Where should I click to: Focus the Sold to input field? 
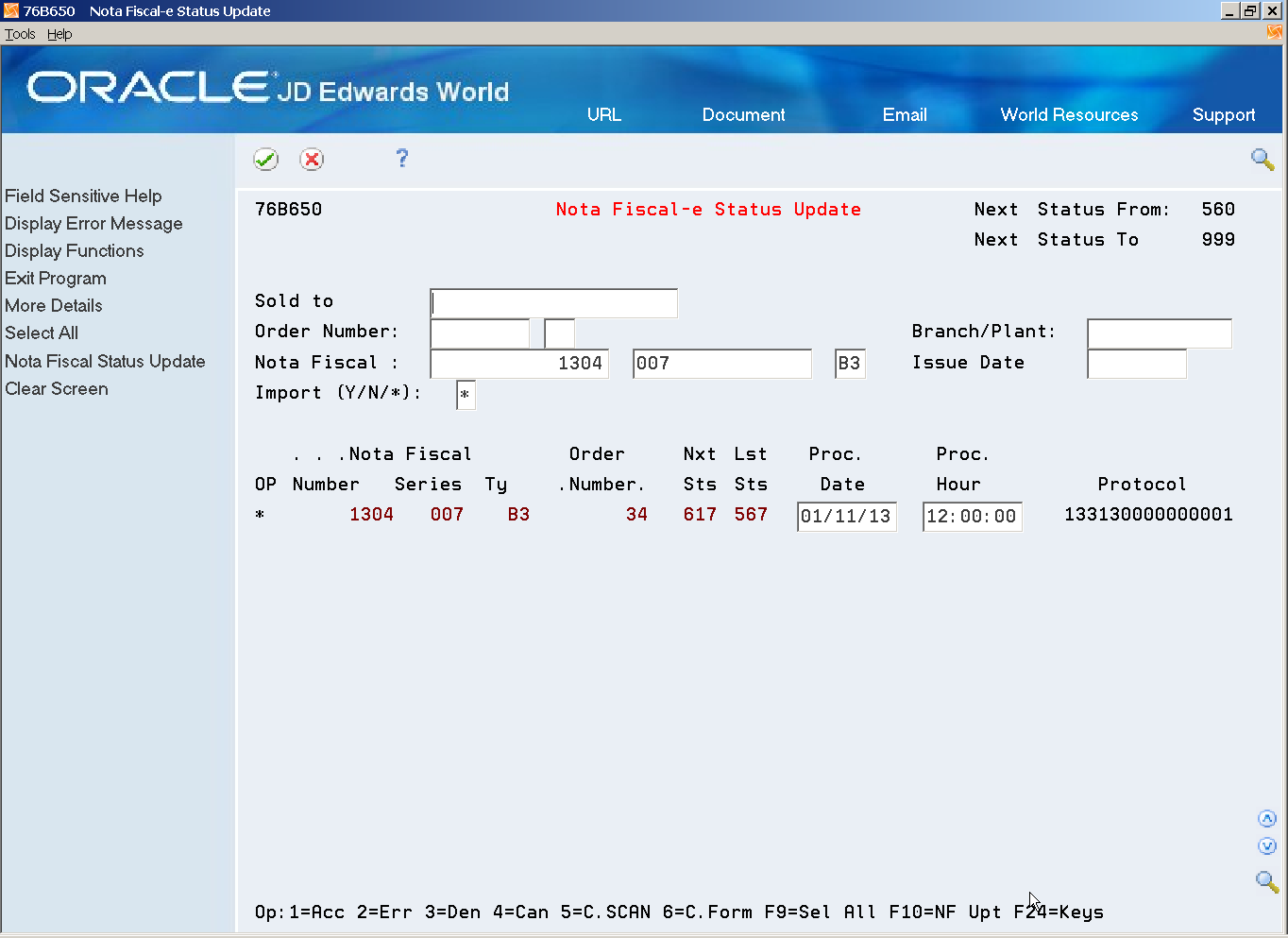pos(553,303)
